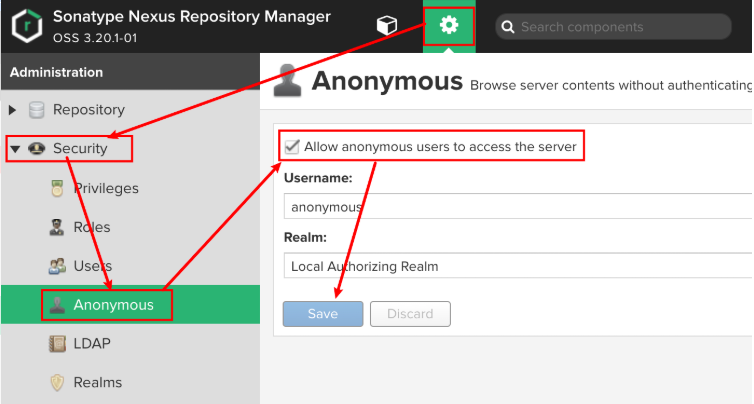This screenshot has width=754, height=404.
Task: Click the Security hat icon
Action: pos(37,149)
